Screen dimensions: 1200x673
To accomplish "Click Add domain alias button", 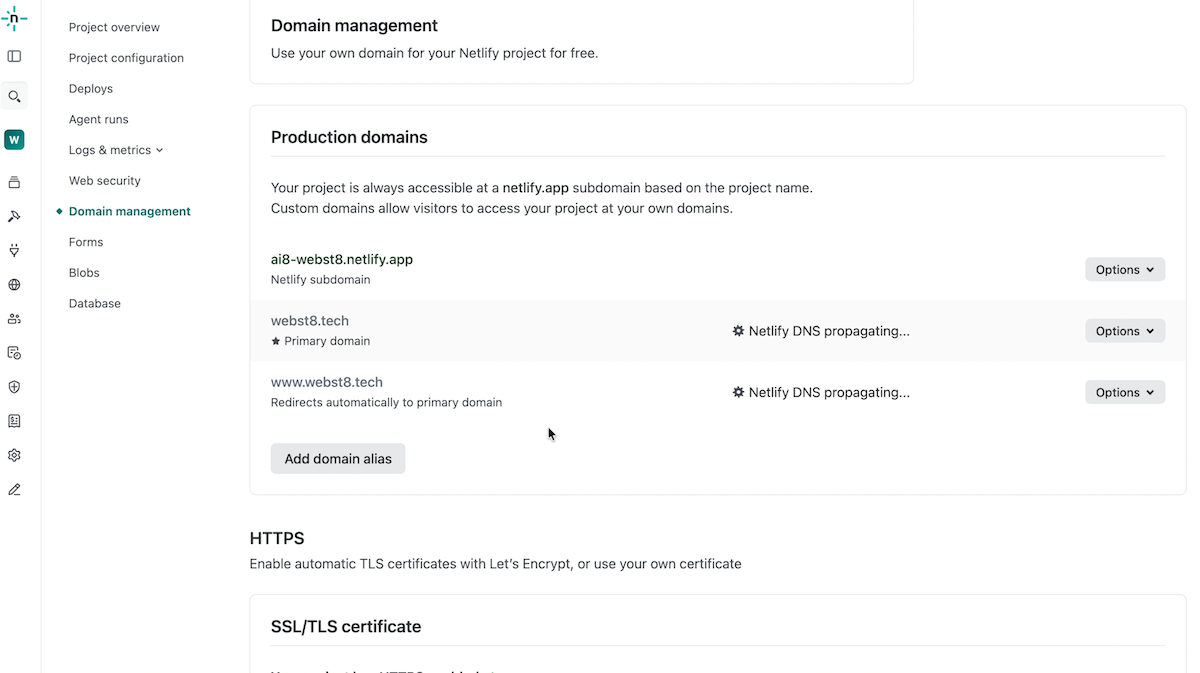I will point(338,459).
